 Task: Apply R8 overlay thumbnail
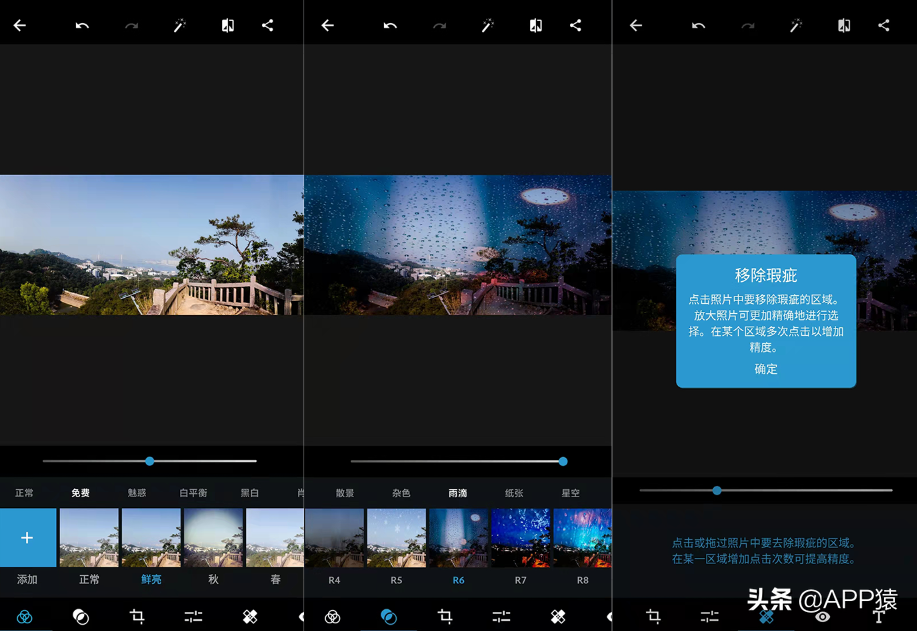tap(582, 537)
